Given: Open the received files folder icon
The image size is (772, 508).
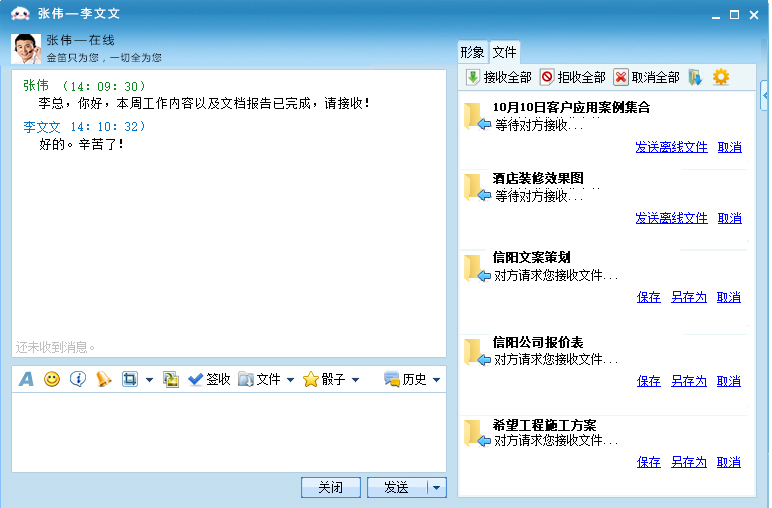Looking at the screenshot, I should click(695, 77).
